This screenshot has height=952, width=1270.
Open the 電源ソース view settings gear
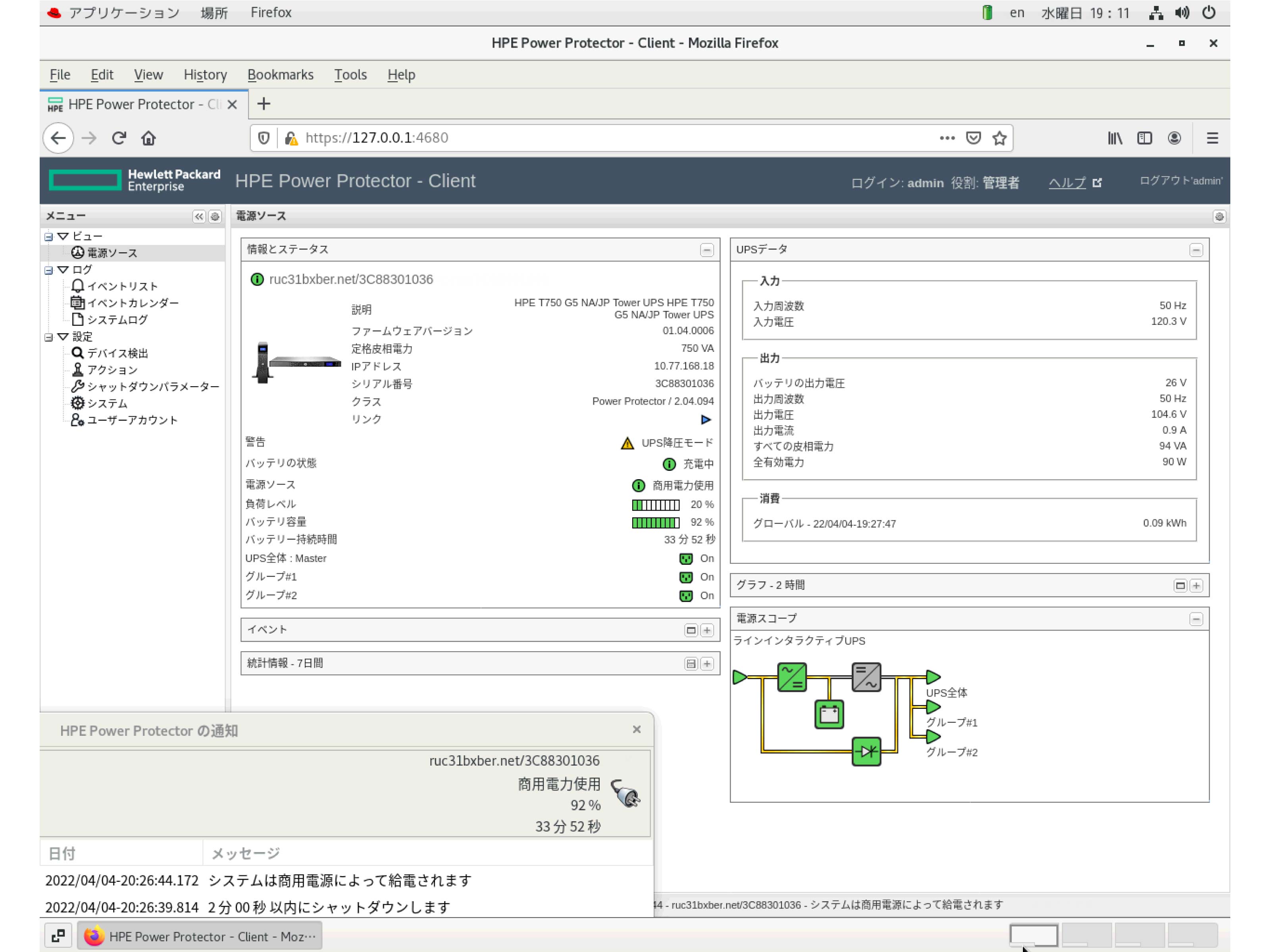(x=1219, y=216)
